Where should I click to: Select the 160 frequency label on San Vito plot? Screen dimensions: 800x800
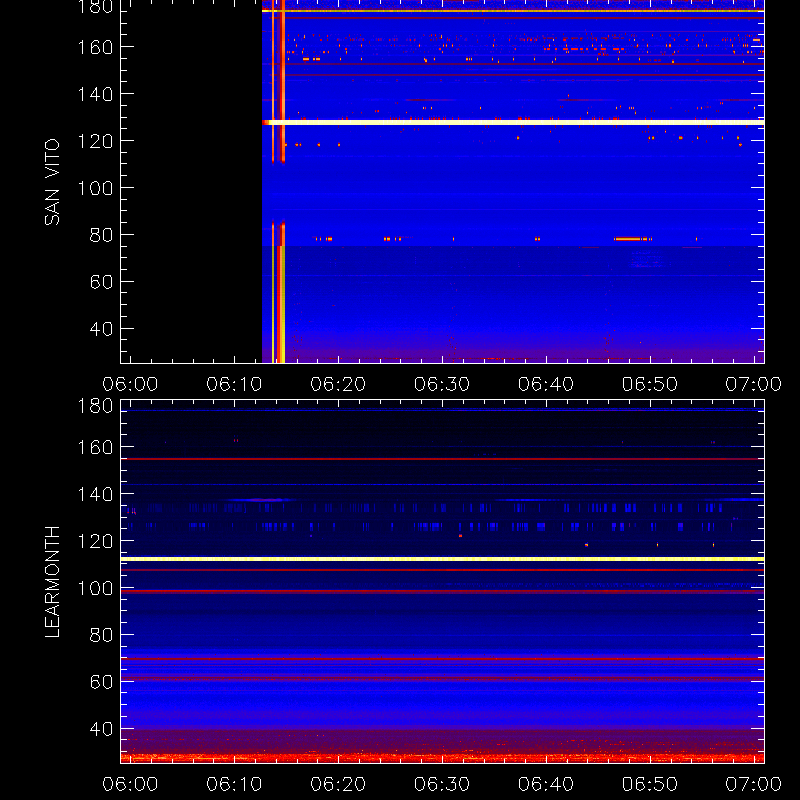pos(95,47)
